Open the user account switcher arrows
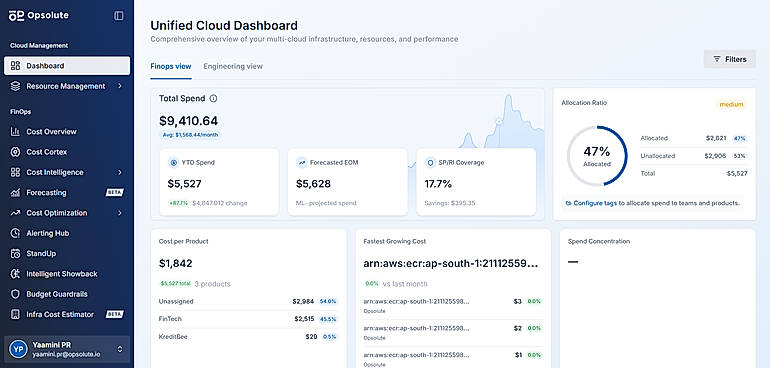770x368 pixels. (120, 349)
